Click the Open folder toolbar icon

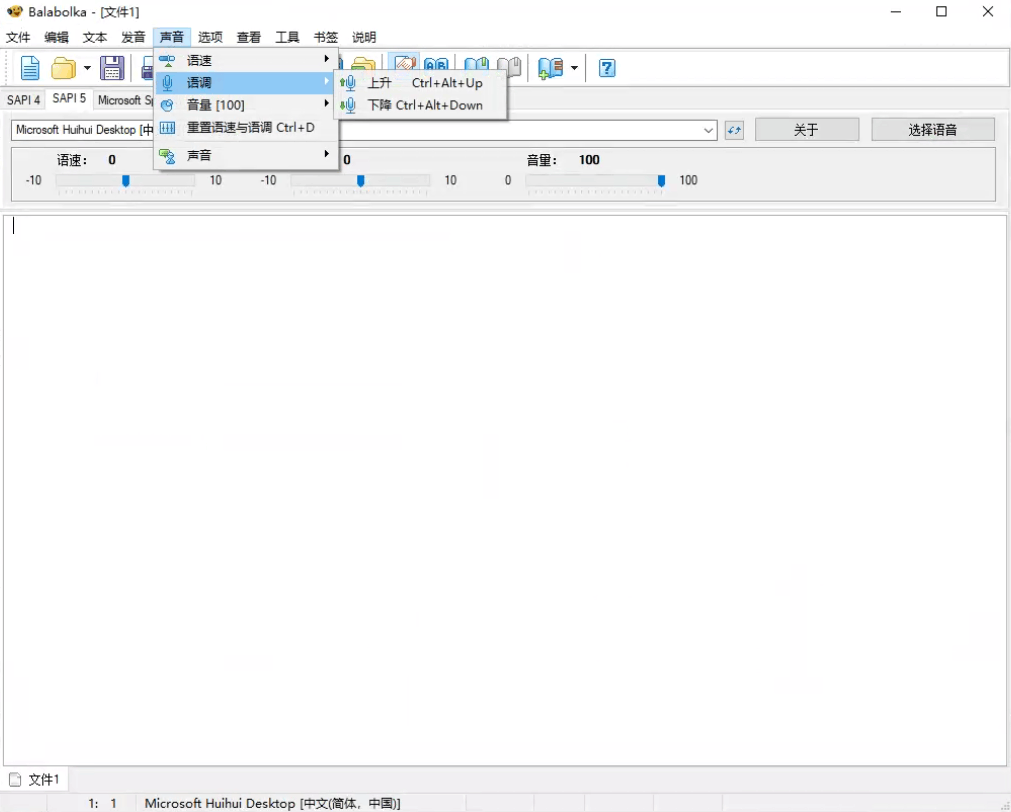click(x=64, y=68)
